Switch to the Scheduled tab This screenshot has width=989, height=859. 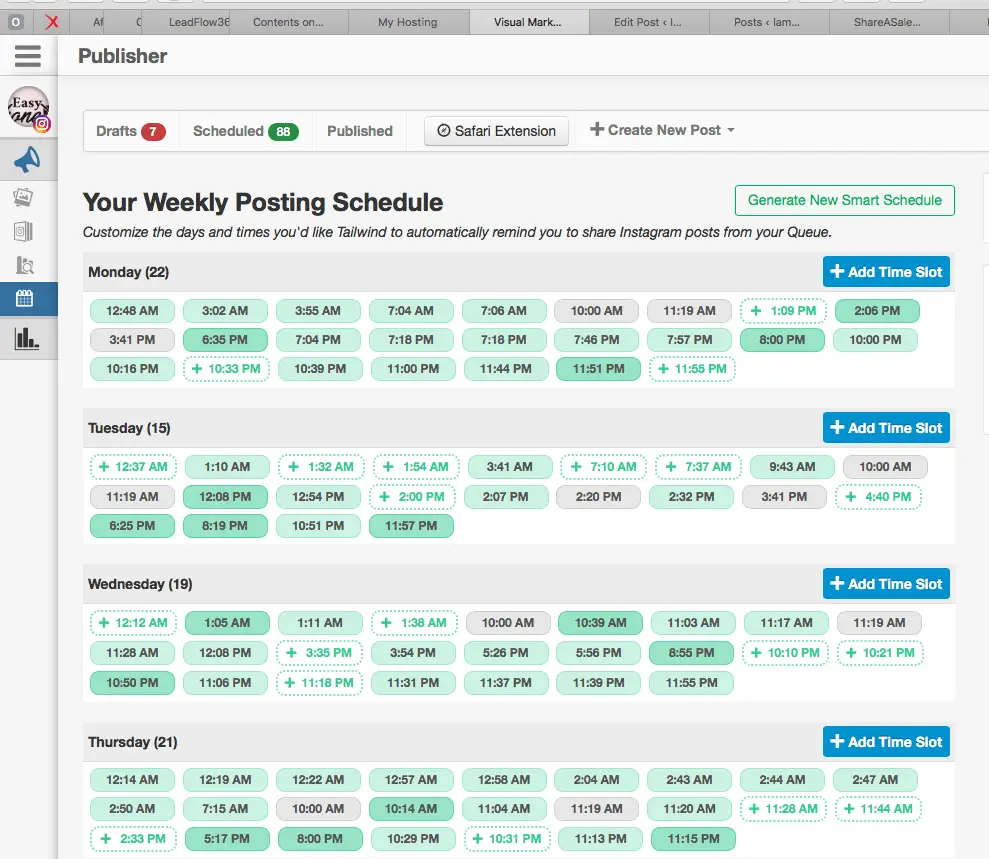click(x=245, y=131)
